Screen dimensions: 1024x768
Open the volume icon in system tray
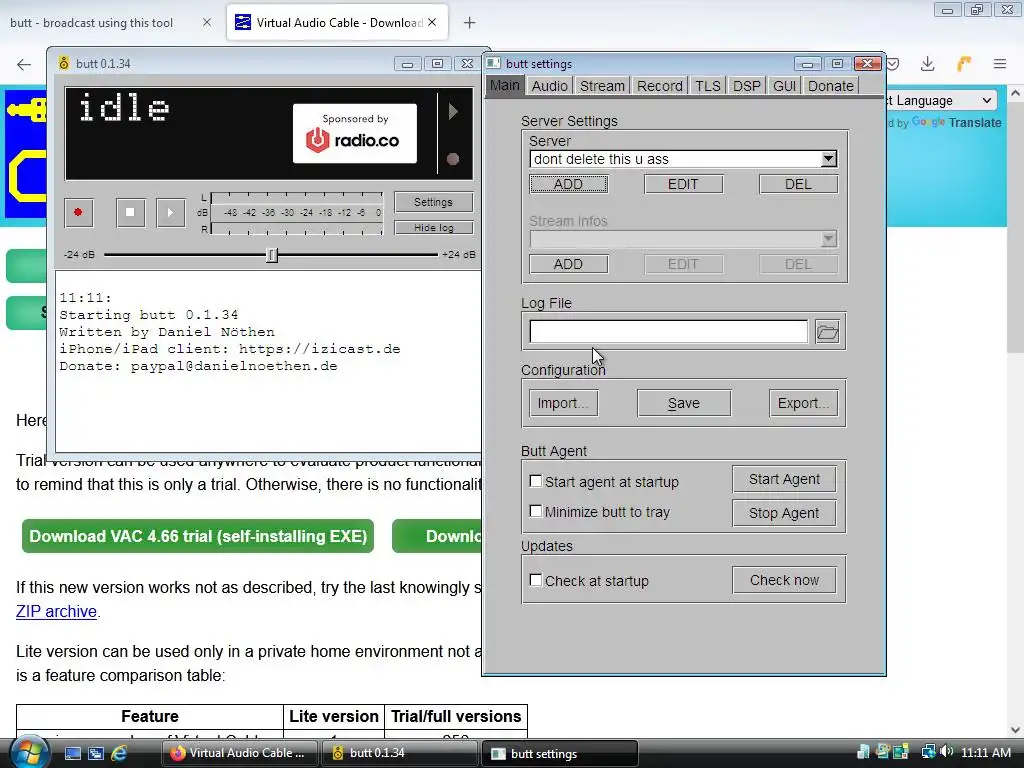click(947, 752)
